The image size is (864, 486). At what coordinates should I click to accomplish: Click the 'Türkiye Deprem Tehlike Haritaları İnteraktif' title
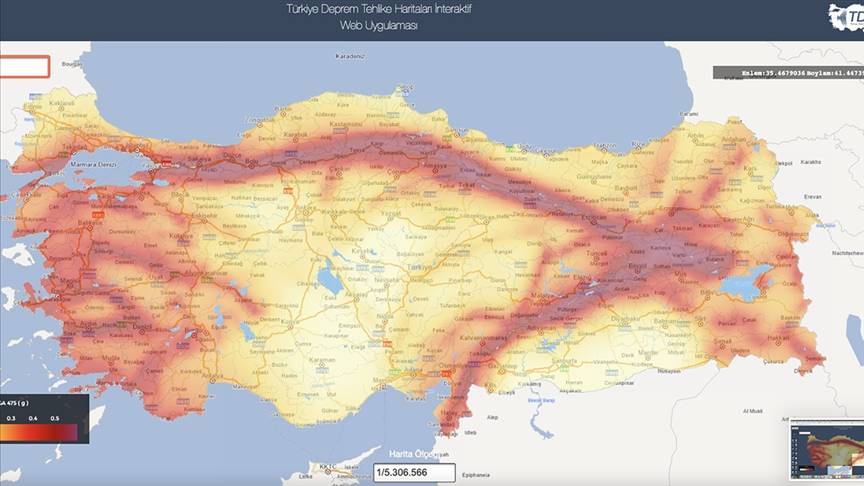(x=379, y=9)
